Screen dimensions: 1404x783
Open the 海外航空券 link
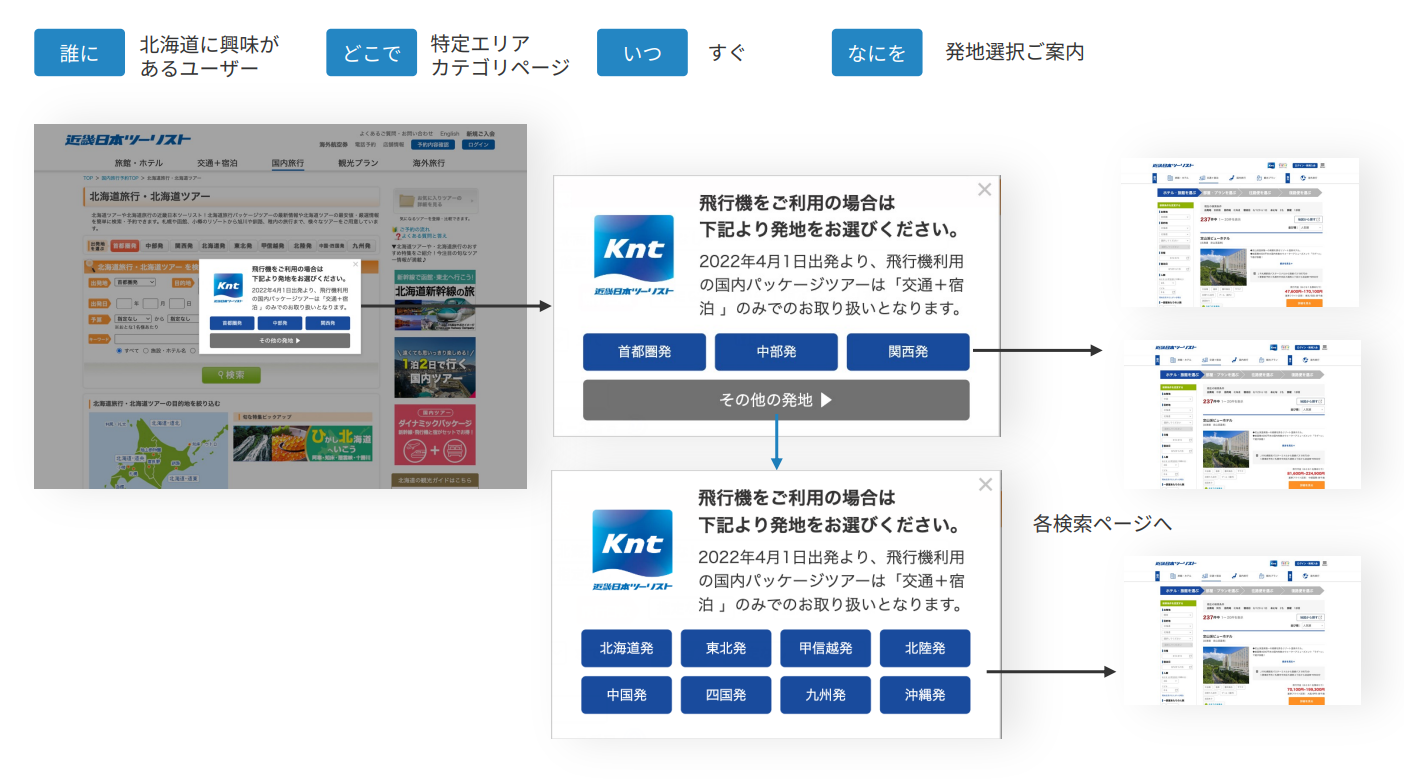(332, 145)
